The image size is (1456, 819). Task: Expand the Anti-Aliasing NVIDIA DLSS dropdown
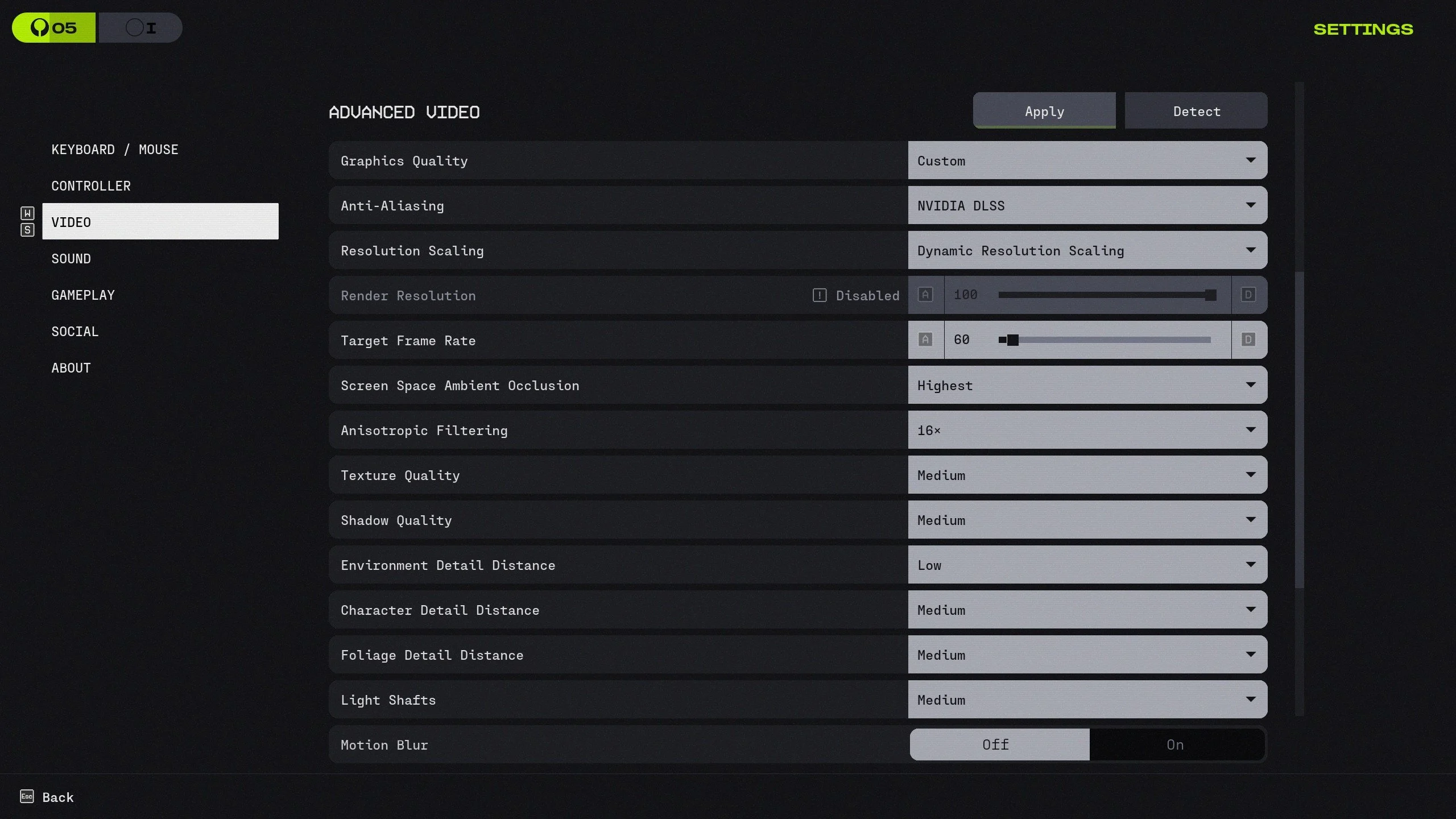click(1087, 206)
